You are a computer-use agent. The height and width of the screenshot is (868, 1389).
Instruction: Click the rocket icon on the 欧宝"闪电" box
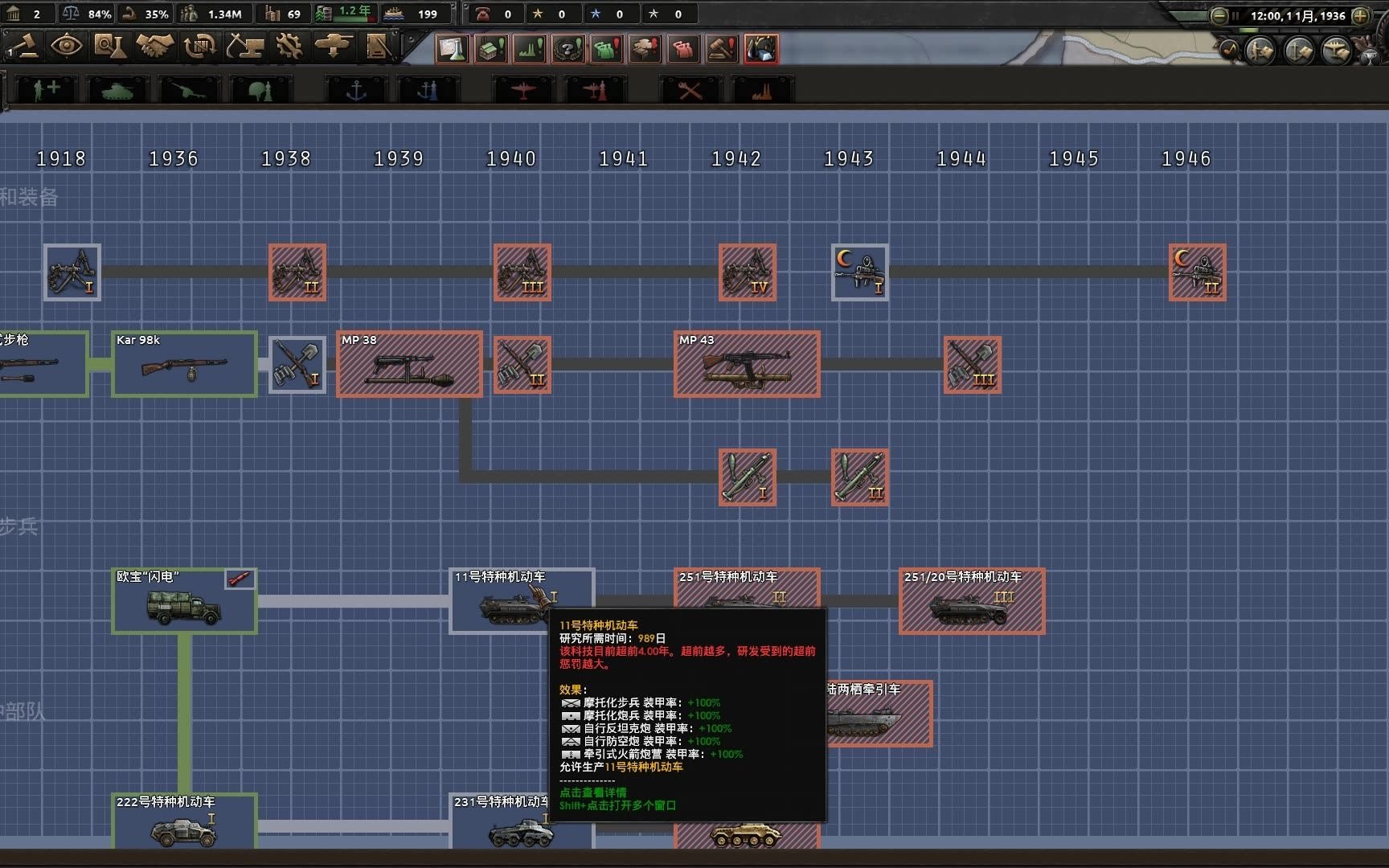(240, 579)
